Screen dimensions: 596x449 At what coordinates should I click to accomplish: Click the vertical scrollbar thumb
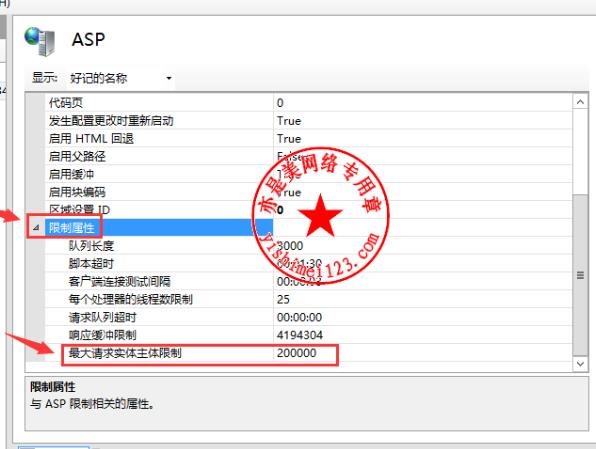(580, 274)
